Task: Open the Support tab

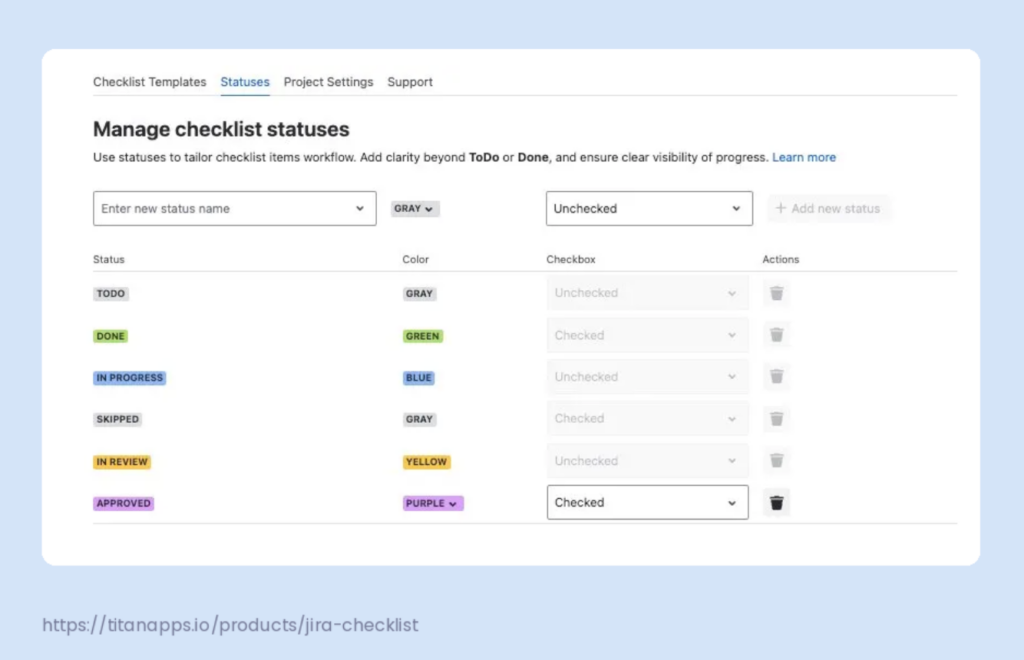Action: (410, 82)
